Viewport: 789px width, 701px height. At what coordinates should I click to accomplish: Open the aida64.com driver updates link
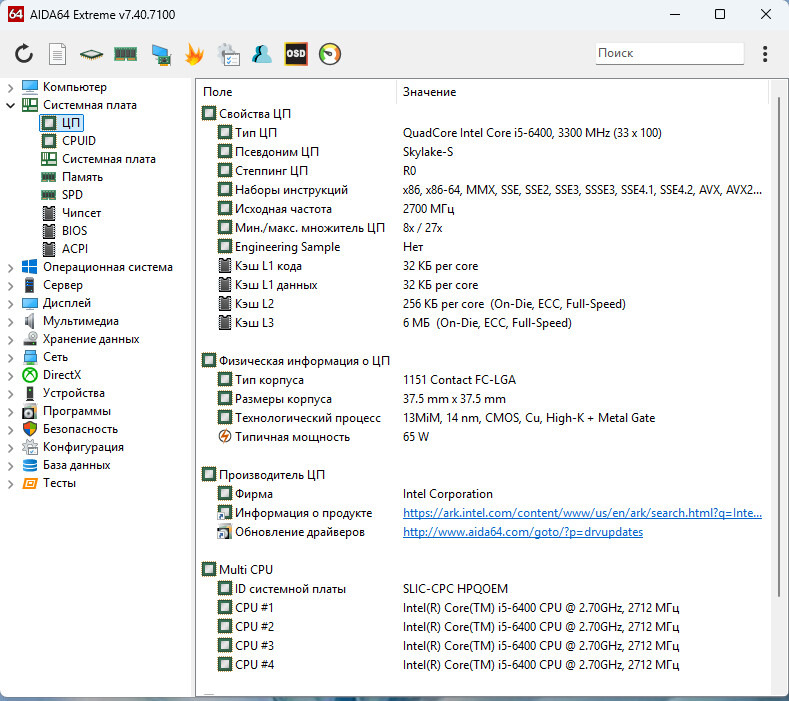point(522,532)
